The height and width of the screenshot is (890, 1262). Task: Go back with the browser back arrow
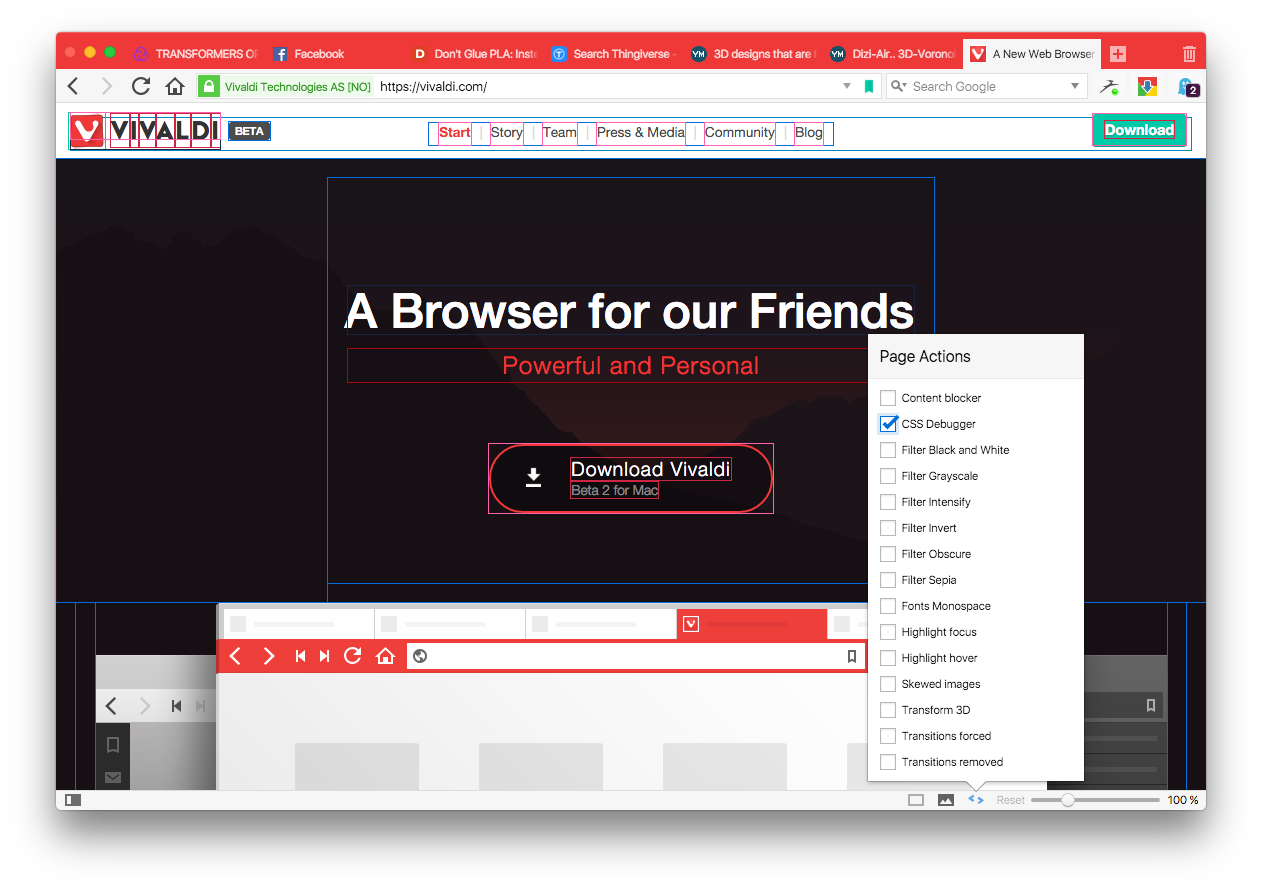click(74, 86)
